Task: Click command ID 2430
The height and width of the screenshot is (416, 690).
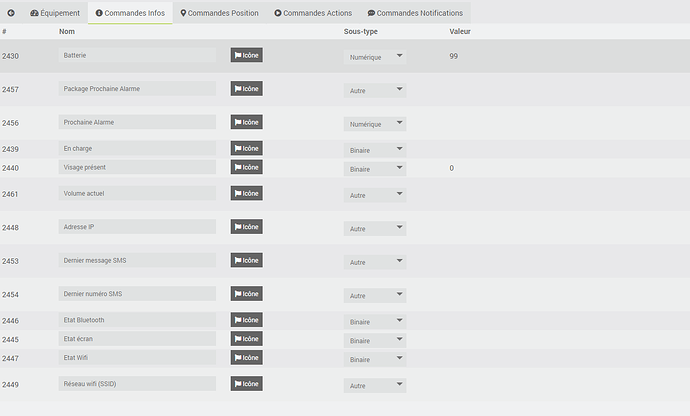Action: point(10,56)
